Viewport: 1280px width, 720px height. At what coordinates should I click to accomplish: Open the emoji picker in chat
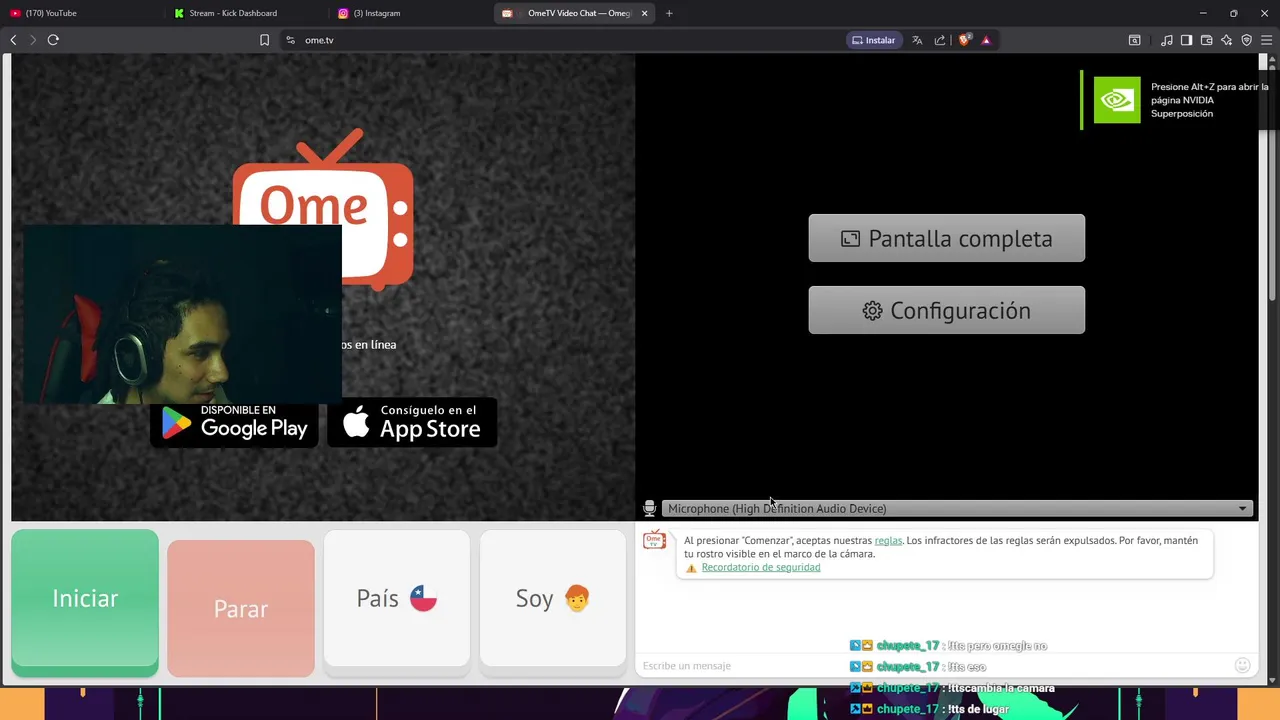1242,665
